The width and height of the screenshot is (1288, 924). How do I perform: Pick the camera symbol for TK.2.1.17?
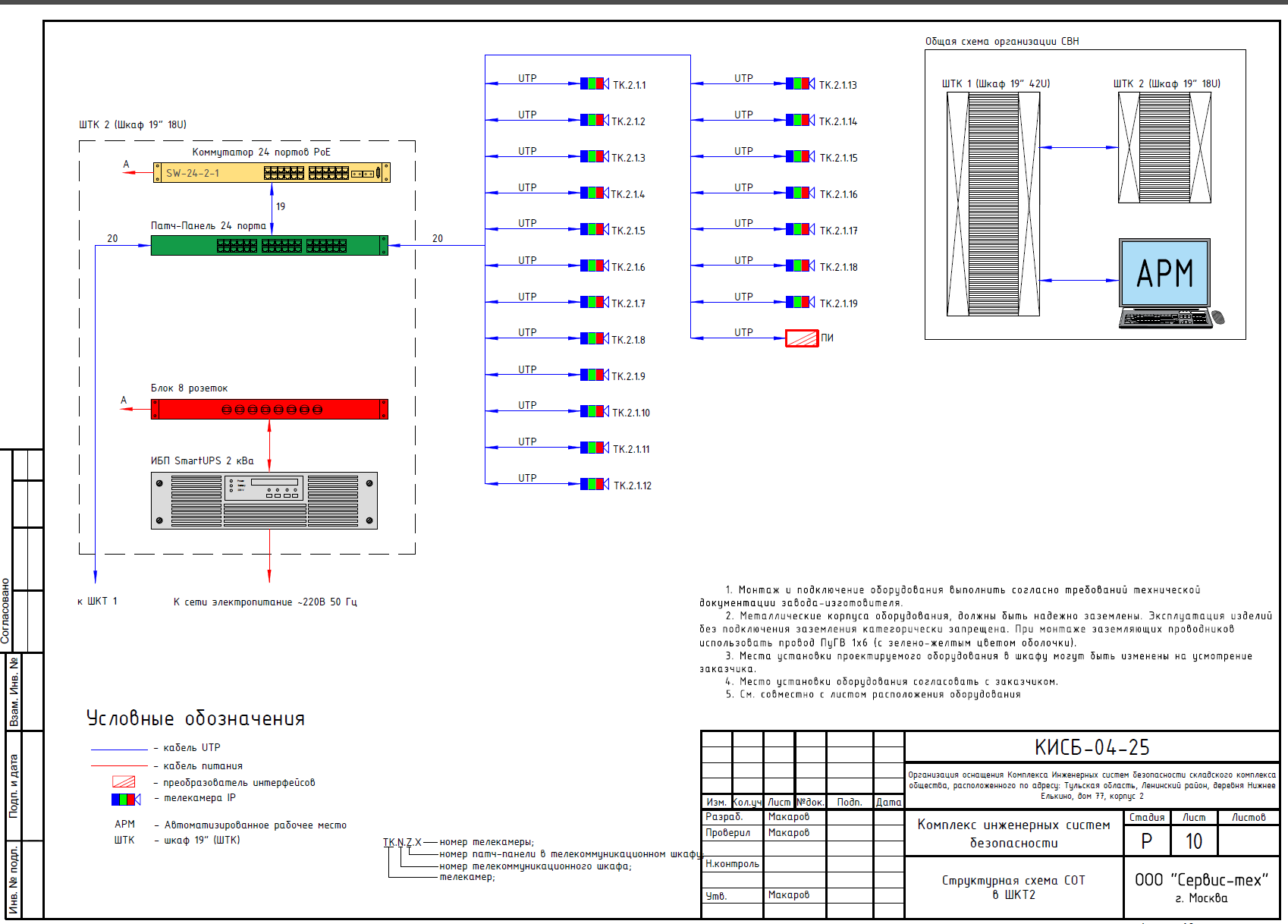[800, 229]
